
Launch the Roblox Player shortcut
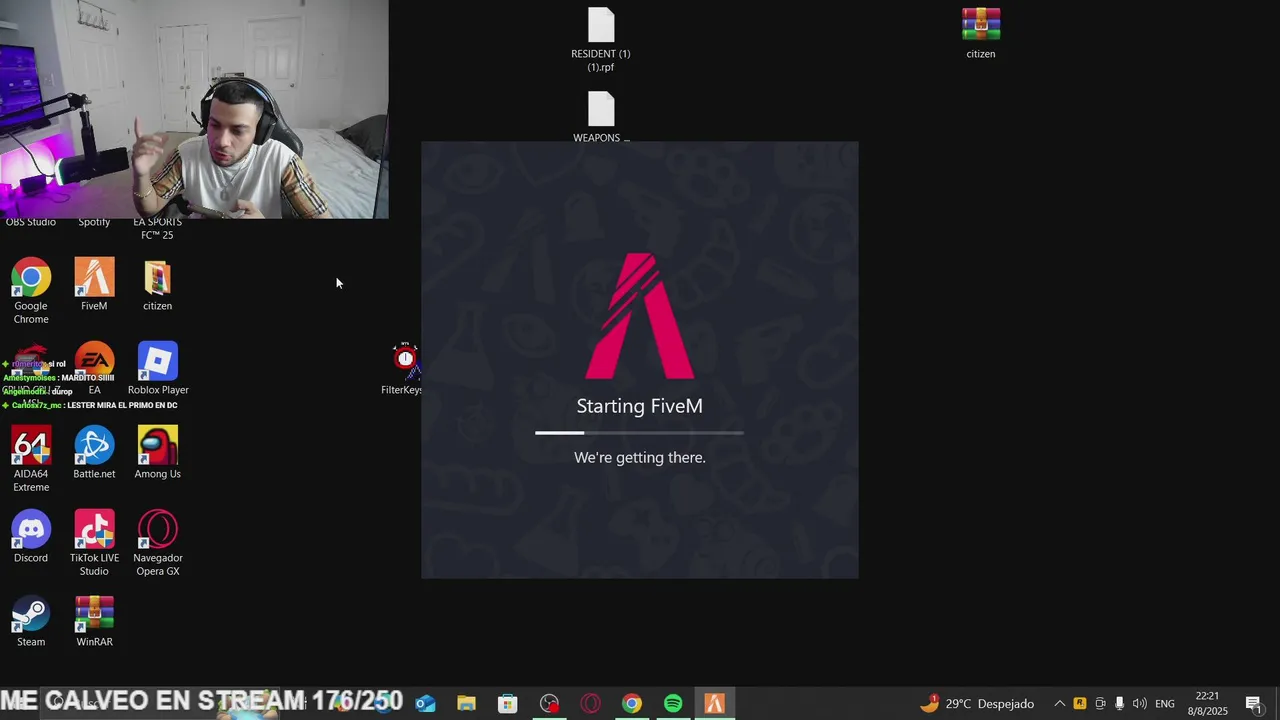coord(157,369)
